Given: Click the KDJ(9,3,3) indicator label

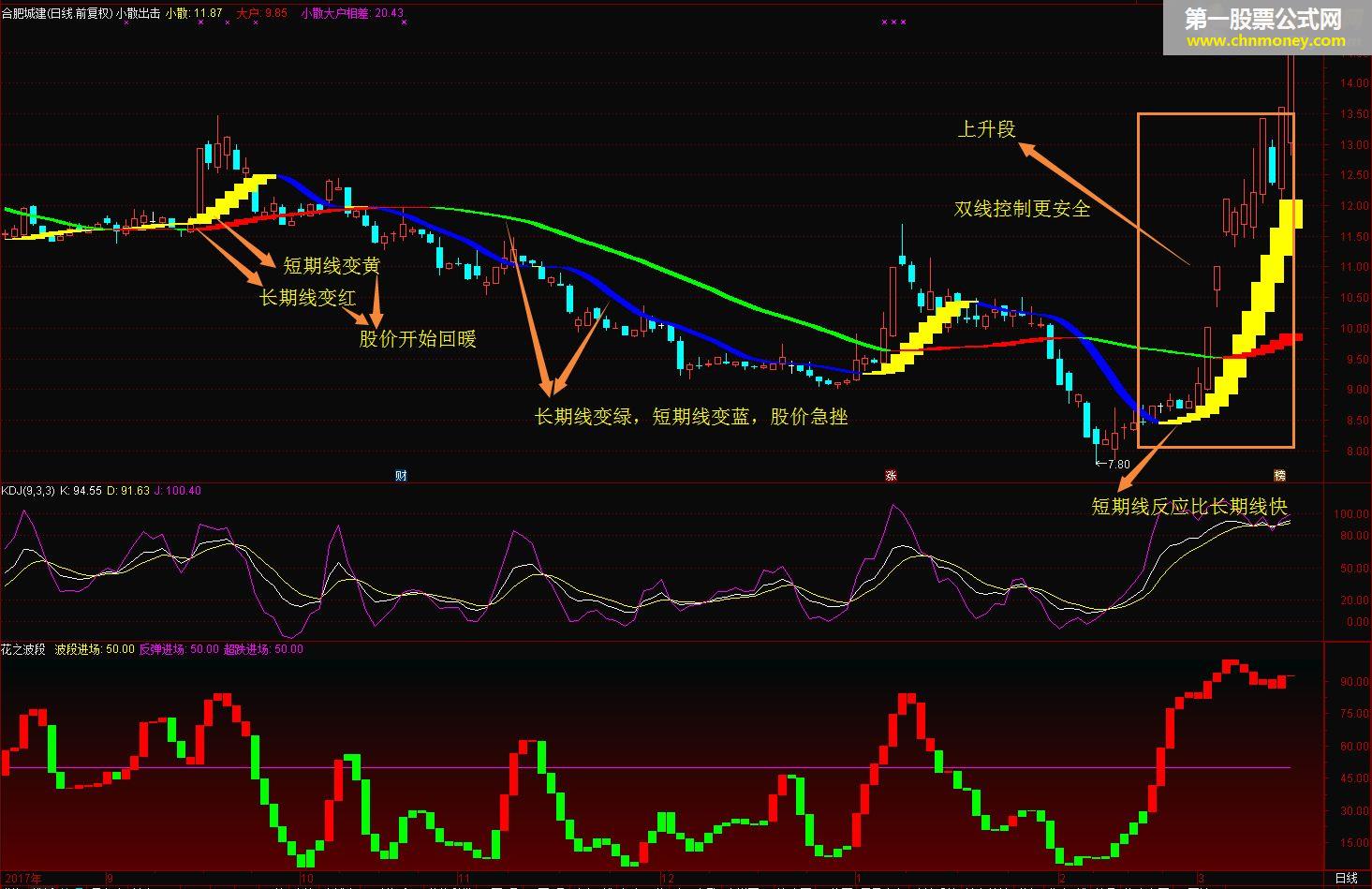Looking at the screenshot, I should pyautogui.click(x=28, y=491).
